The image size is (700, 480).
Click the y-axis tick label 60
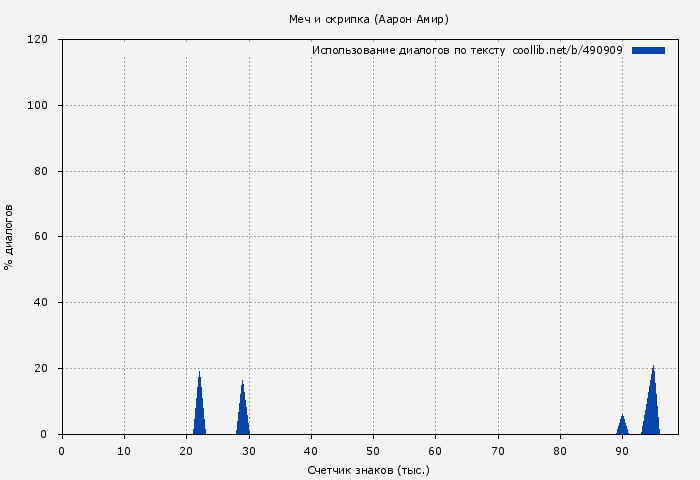pyautogui.click(x=41, y=237)
